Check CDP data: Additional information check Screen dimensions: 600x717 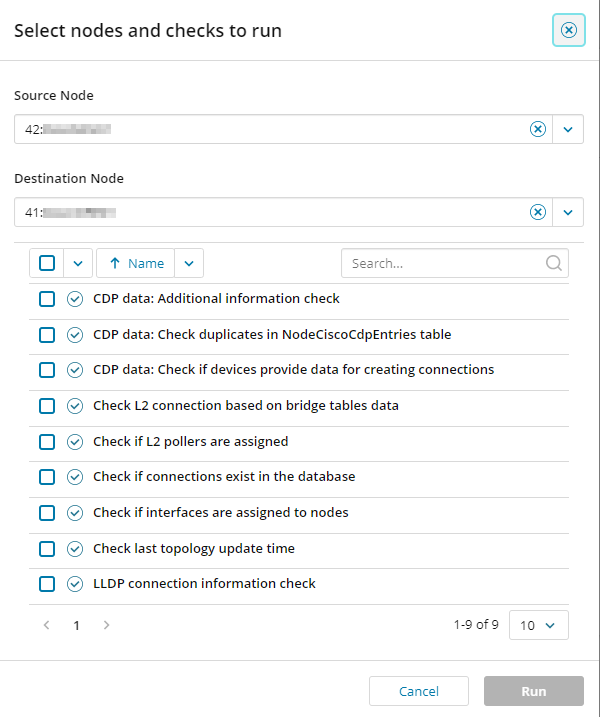click(x=47, y=299)
